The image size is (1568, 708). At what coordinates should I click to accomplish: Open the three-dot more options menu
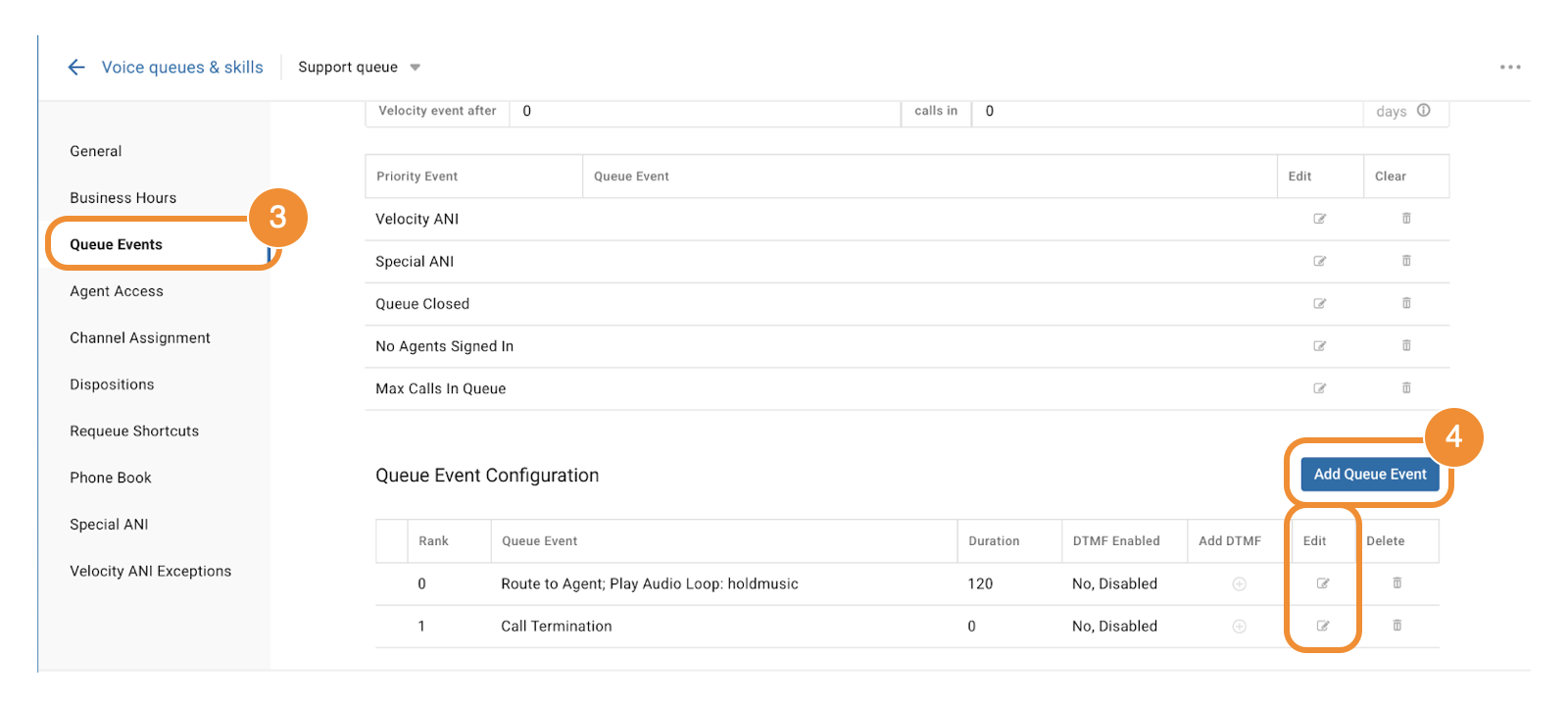click(x=1509, y=67)
